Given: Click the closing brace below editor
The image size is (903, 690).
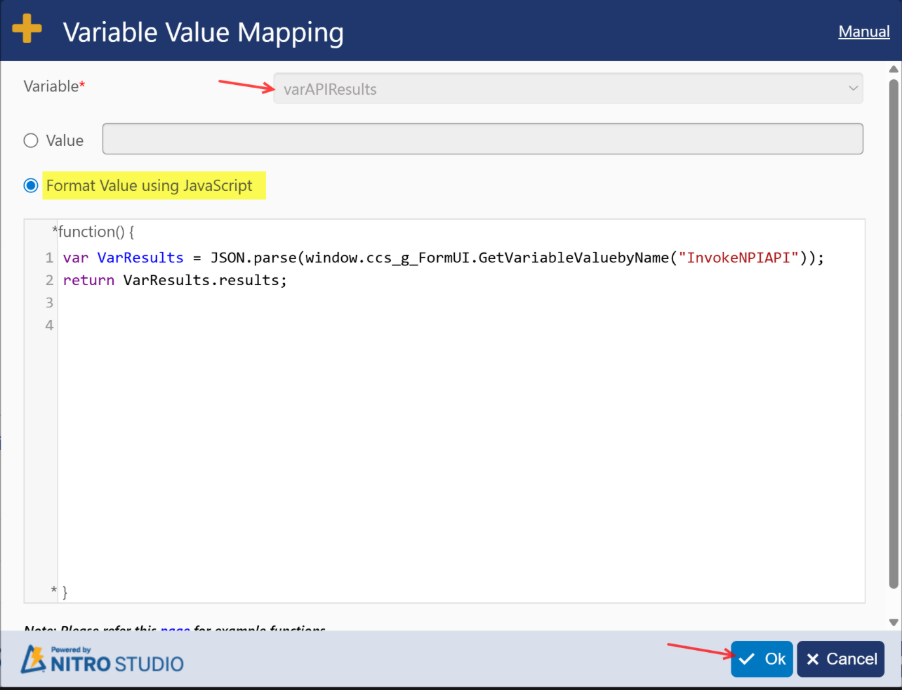Looking at the screenshot, I should click(65, 592).
